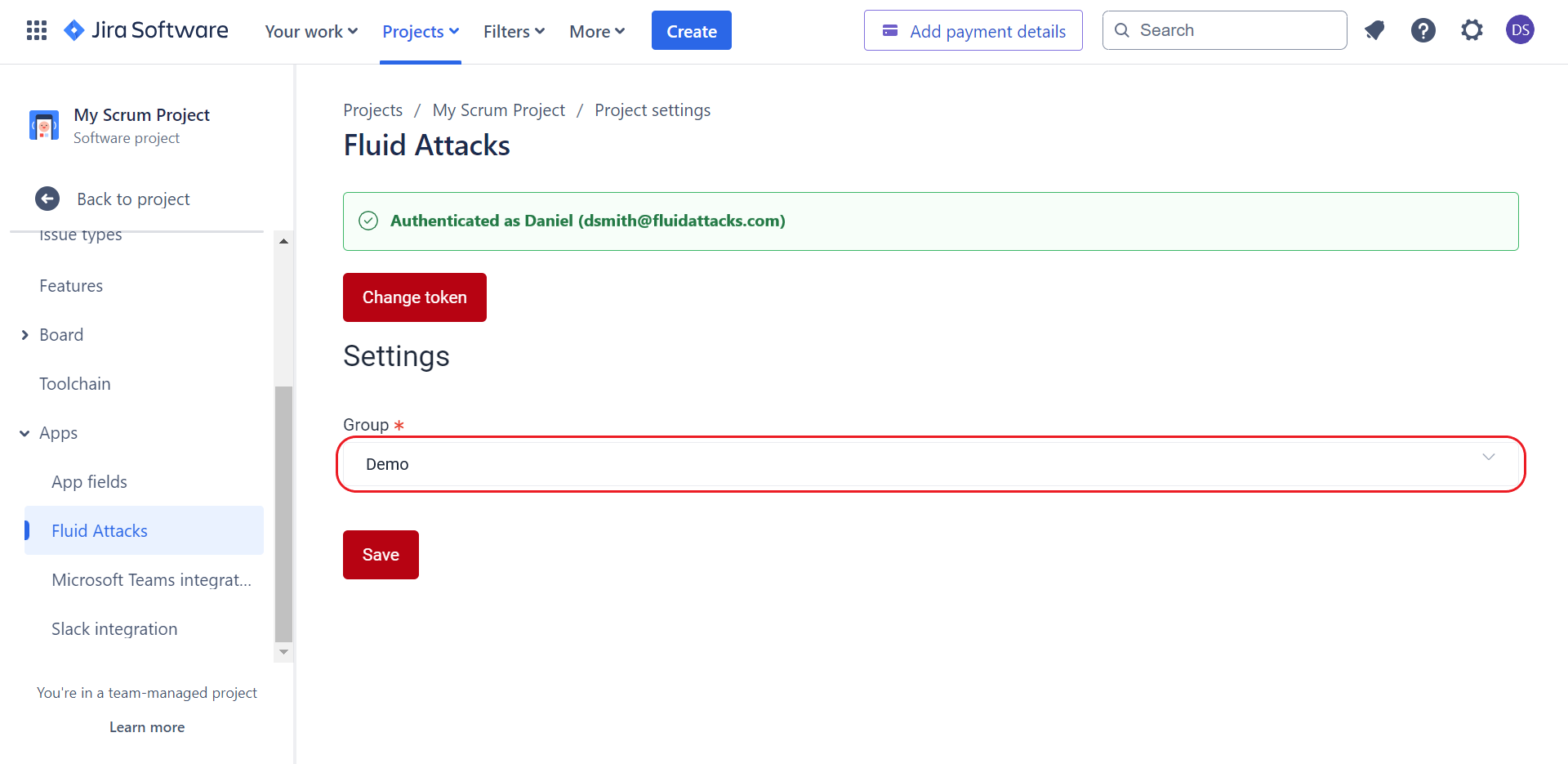
Task: Save the Fluid Attacks settings
Action: click(380, 554)
